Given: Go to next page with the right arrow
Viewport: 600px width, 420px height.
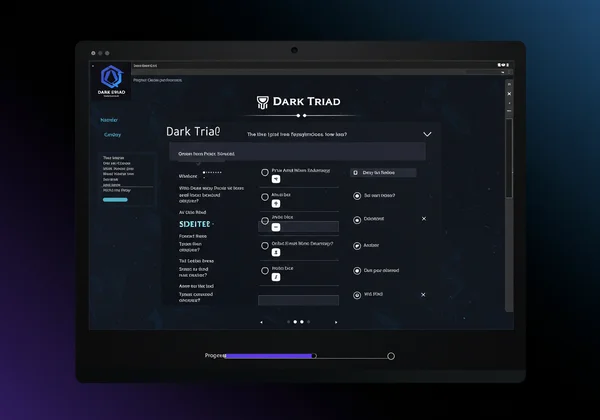Looking at the screenshot, I should 336,322.
